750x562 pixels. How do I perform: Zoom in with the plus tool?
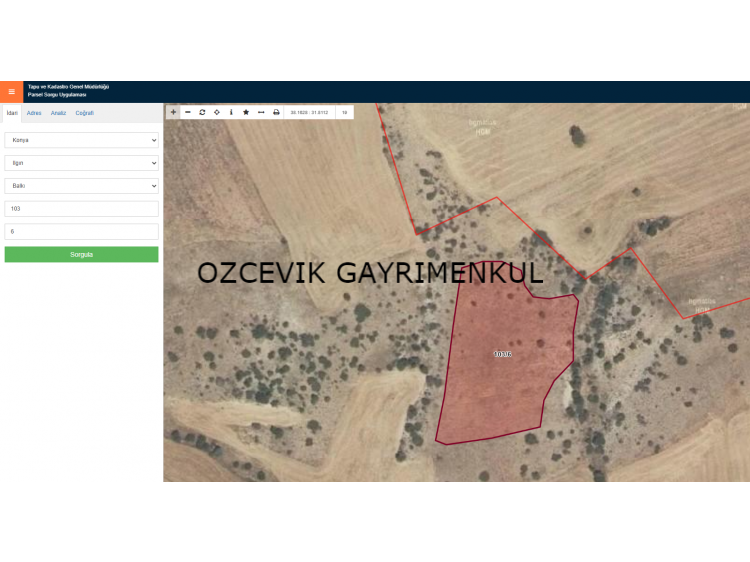tap(173, 112)
